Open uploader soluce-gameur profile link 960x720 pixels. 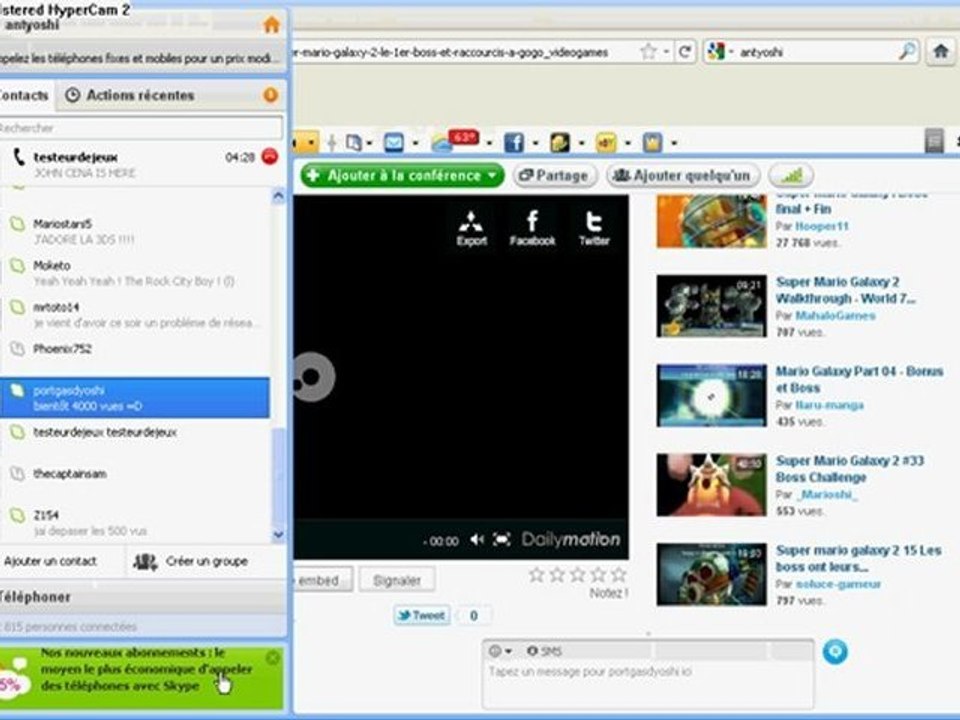point(838,583)
